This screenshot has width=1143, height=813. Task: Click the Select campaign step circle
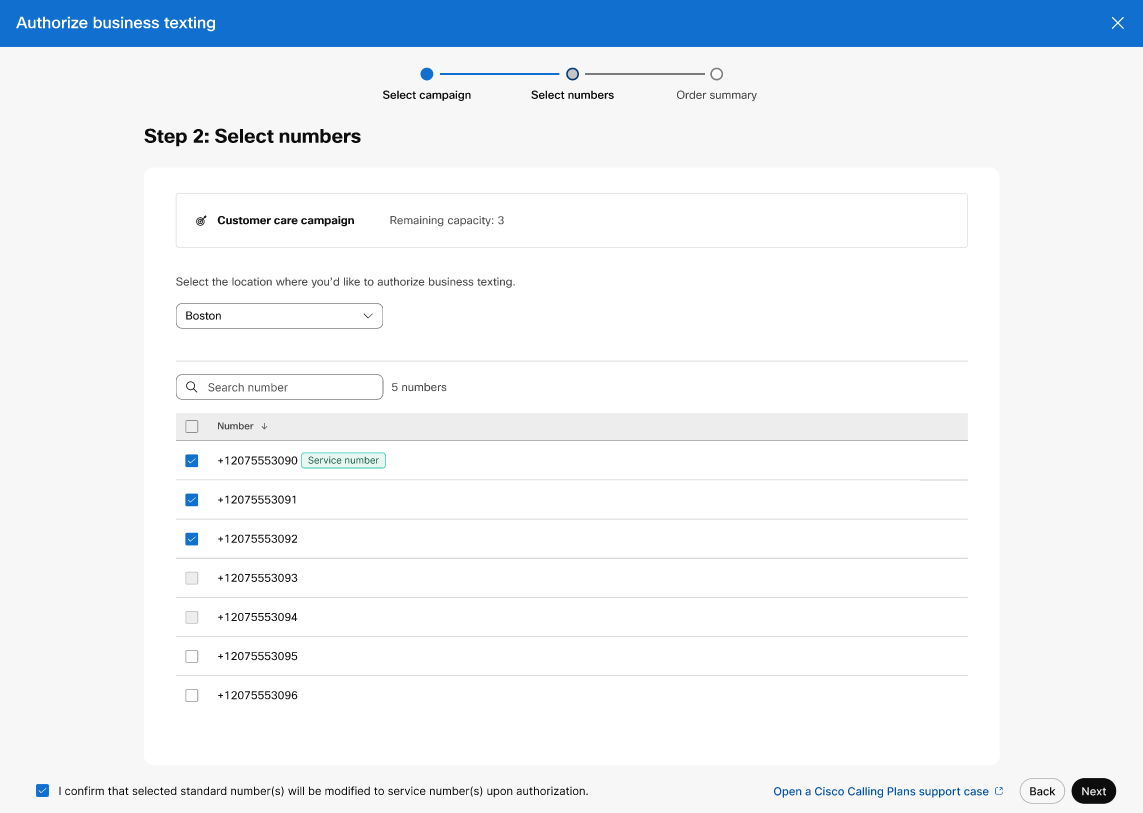pyautogui.click(x=427, y=74)
